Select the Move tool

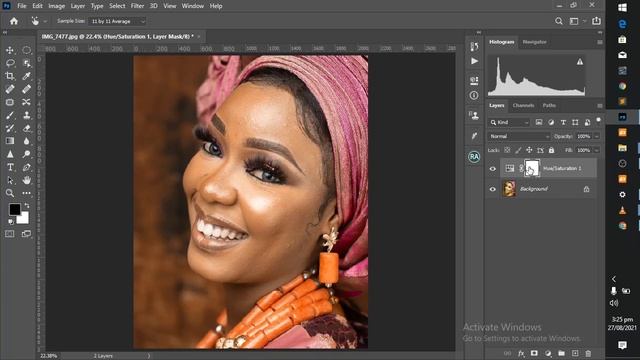[10, 50]
